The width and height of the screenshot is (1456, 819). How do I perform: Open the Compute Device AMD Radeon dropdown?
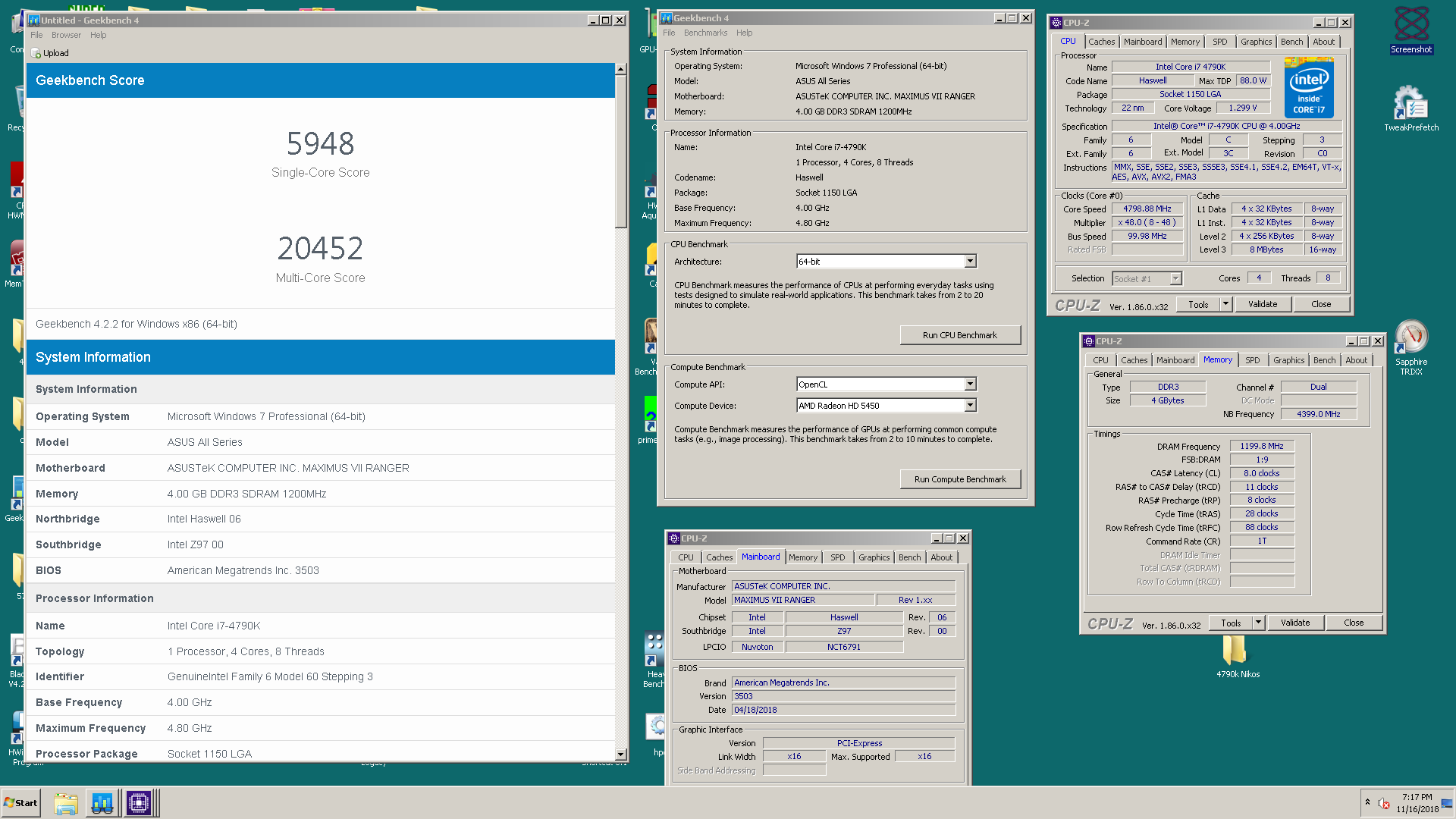(970, 406)
